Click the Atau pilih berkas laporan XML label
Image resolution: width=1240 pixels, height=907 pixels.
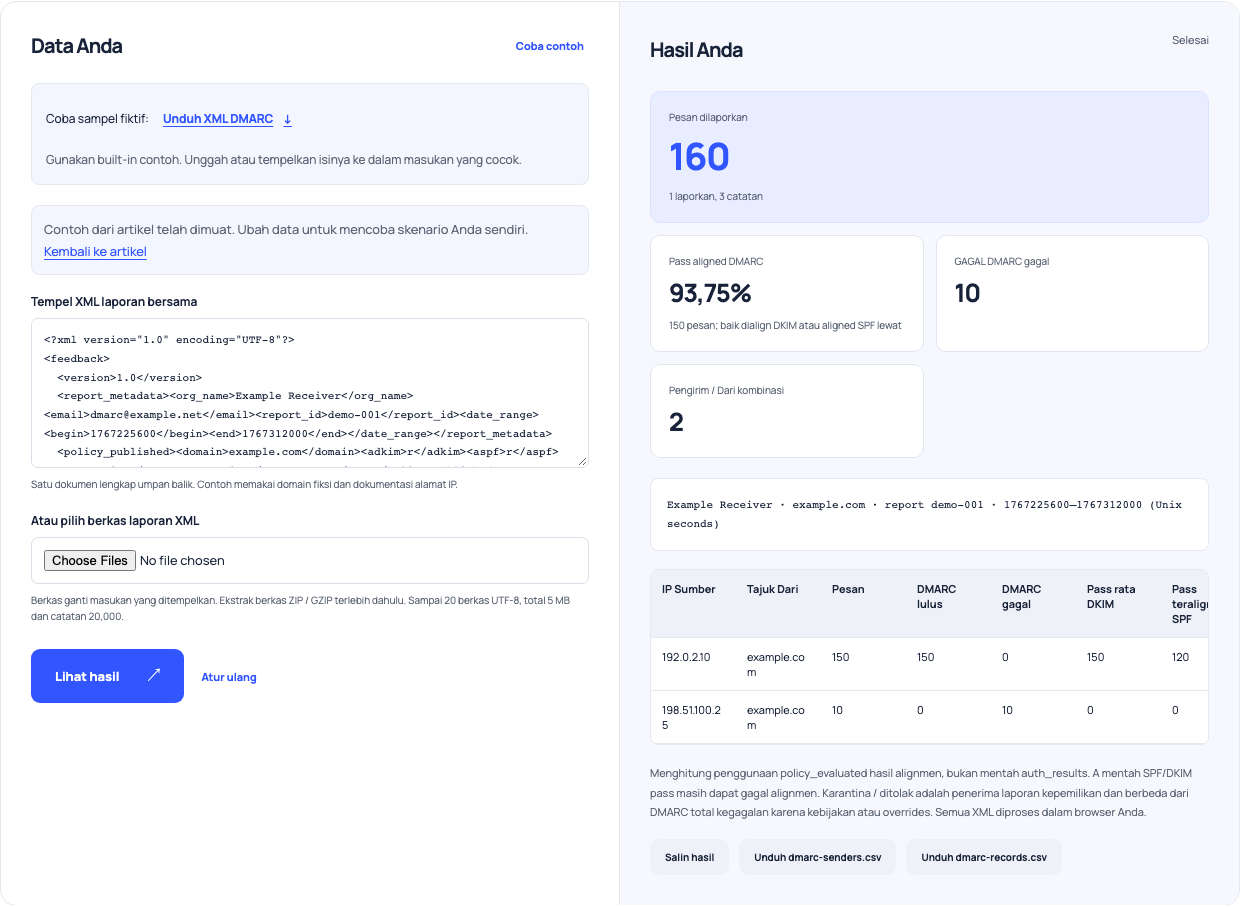pyautogui.click(x=116, y=521)
